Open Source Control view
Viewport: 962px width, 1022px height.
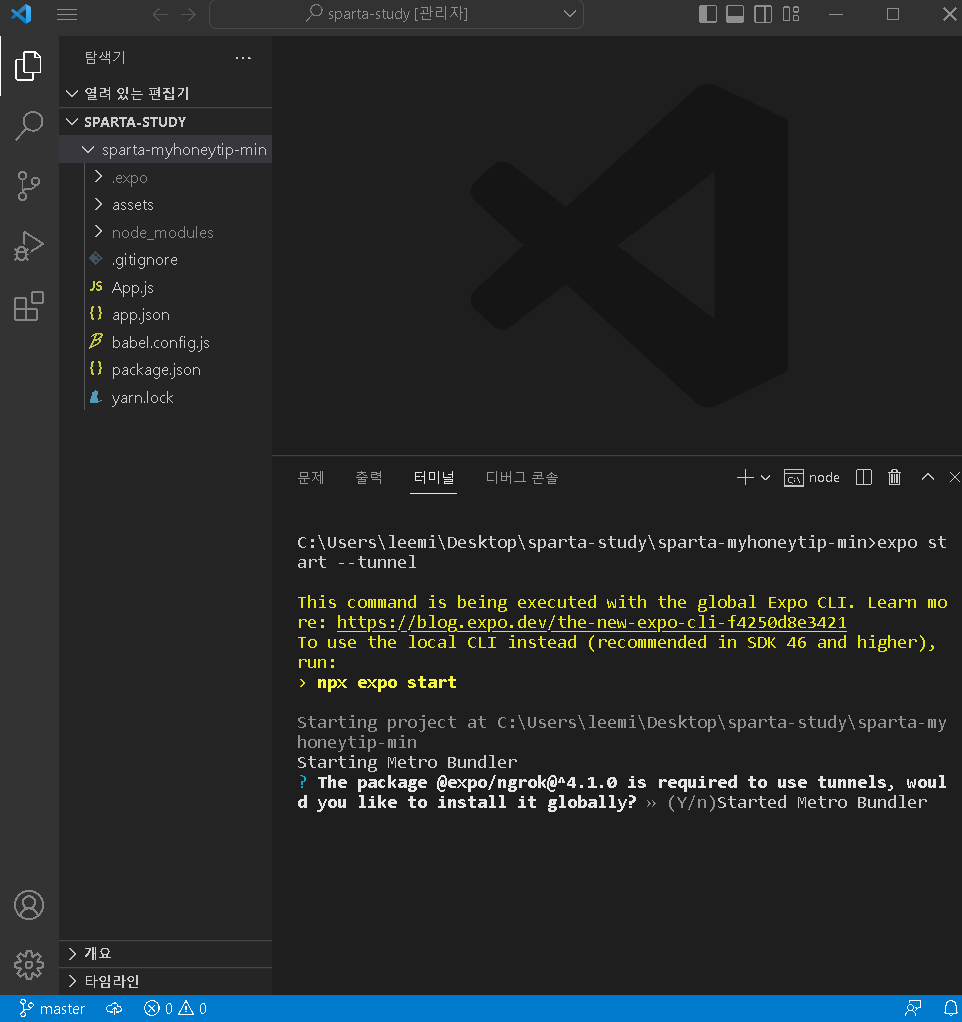[28, 186]
